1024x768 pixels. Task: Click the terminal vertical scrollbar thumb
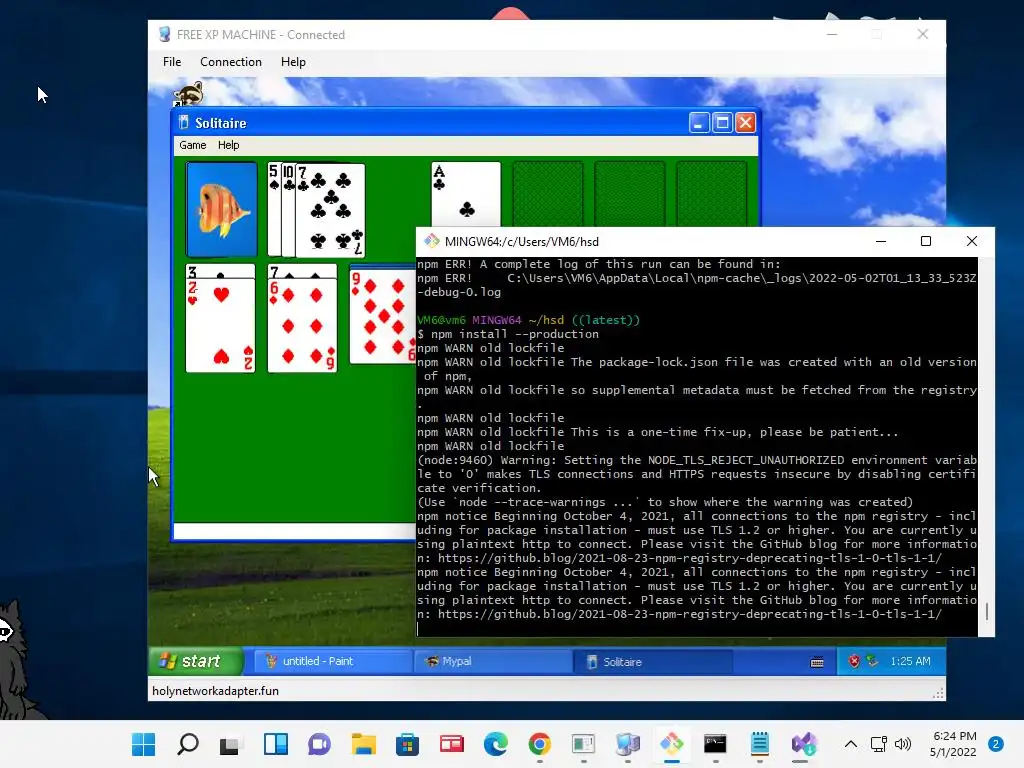pos(986,611)
